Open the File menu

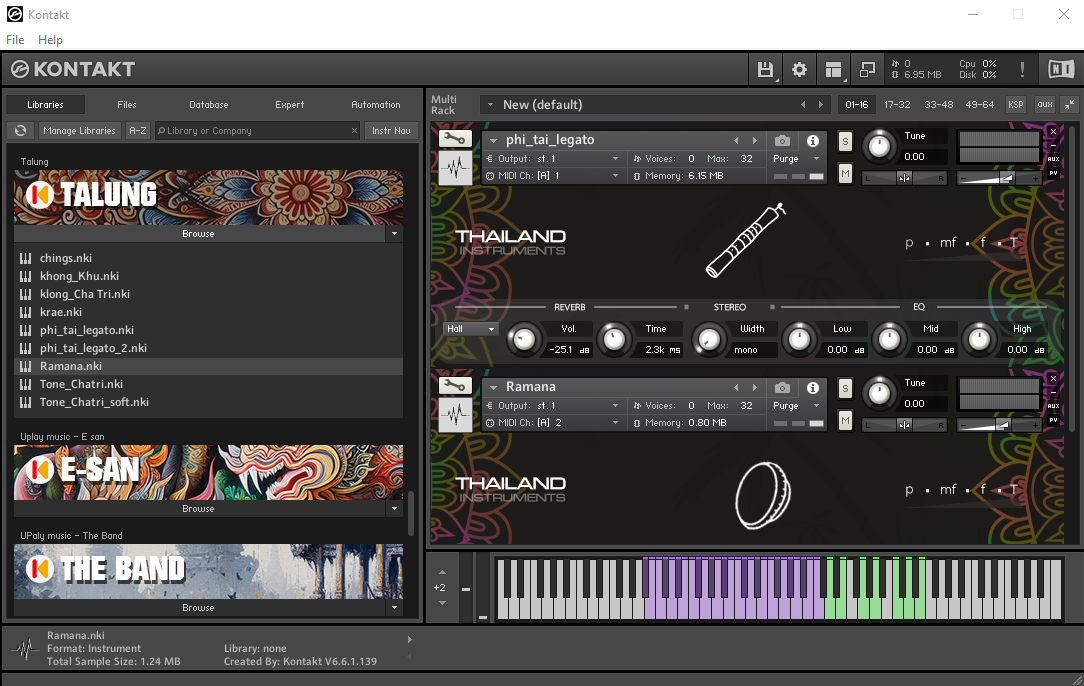coord(15,39)
